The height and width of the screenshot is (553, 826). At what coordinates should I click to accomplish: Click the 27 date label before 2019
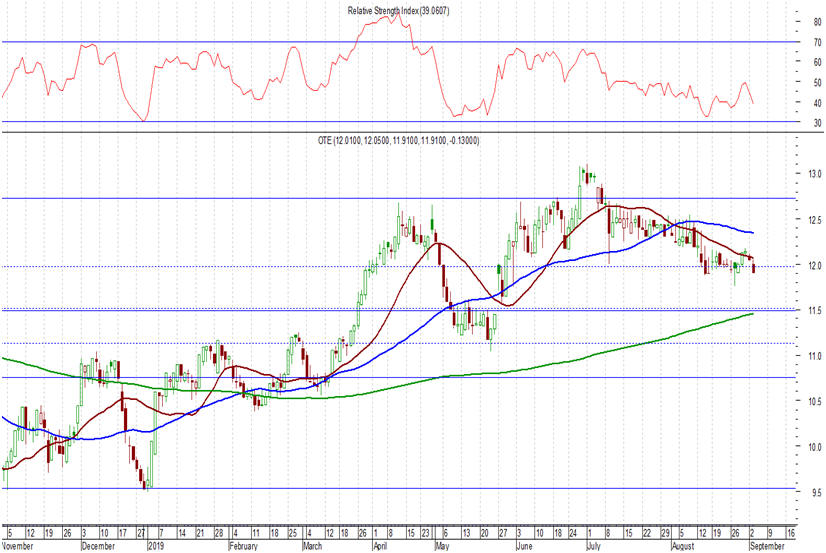pyautogui.click(x=141, y=533)
